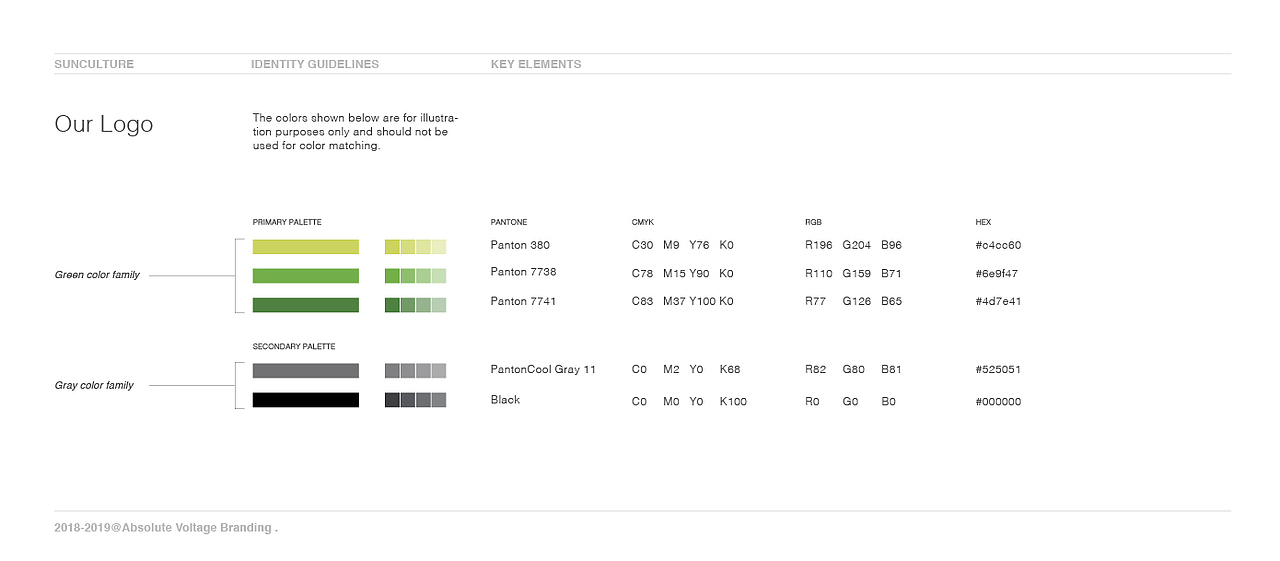Open the IDENTITY GUIDELINES header section
1280x561 pixels.
(315, 64)
